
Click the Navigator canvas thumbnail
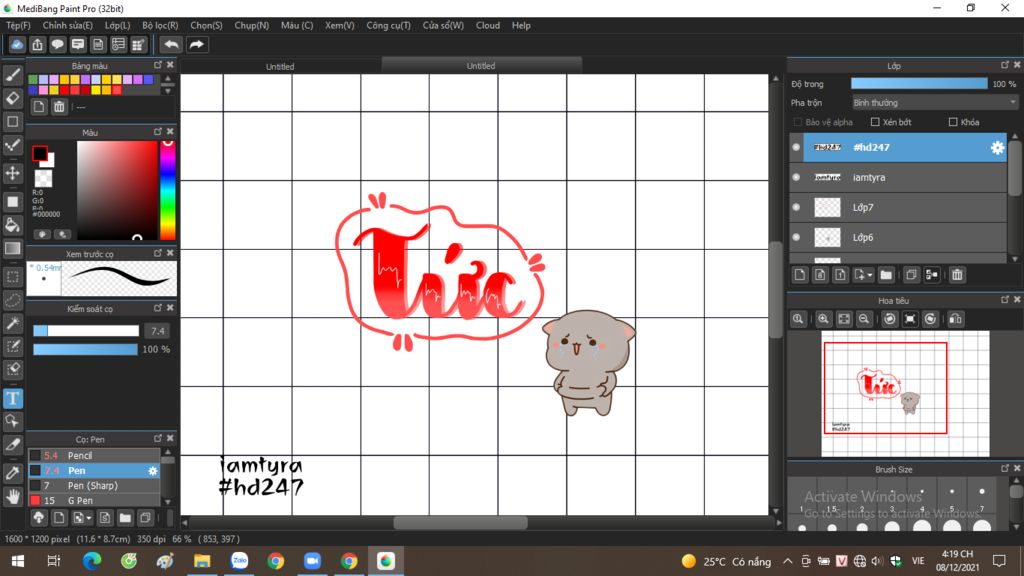click(905, 394)
